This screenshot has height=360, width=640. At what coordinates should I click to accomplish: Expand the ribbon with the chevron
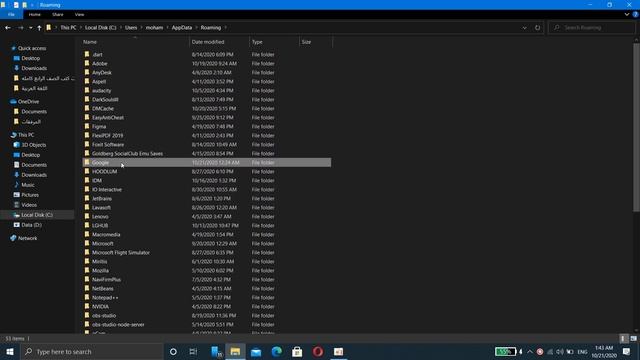[627, 14]
